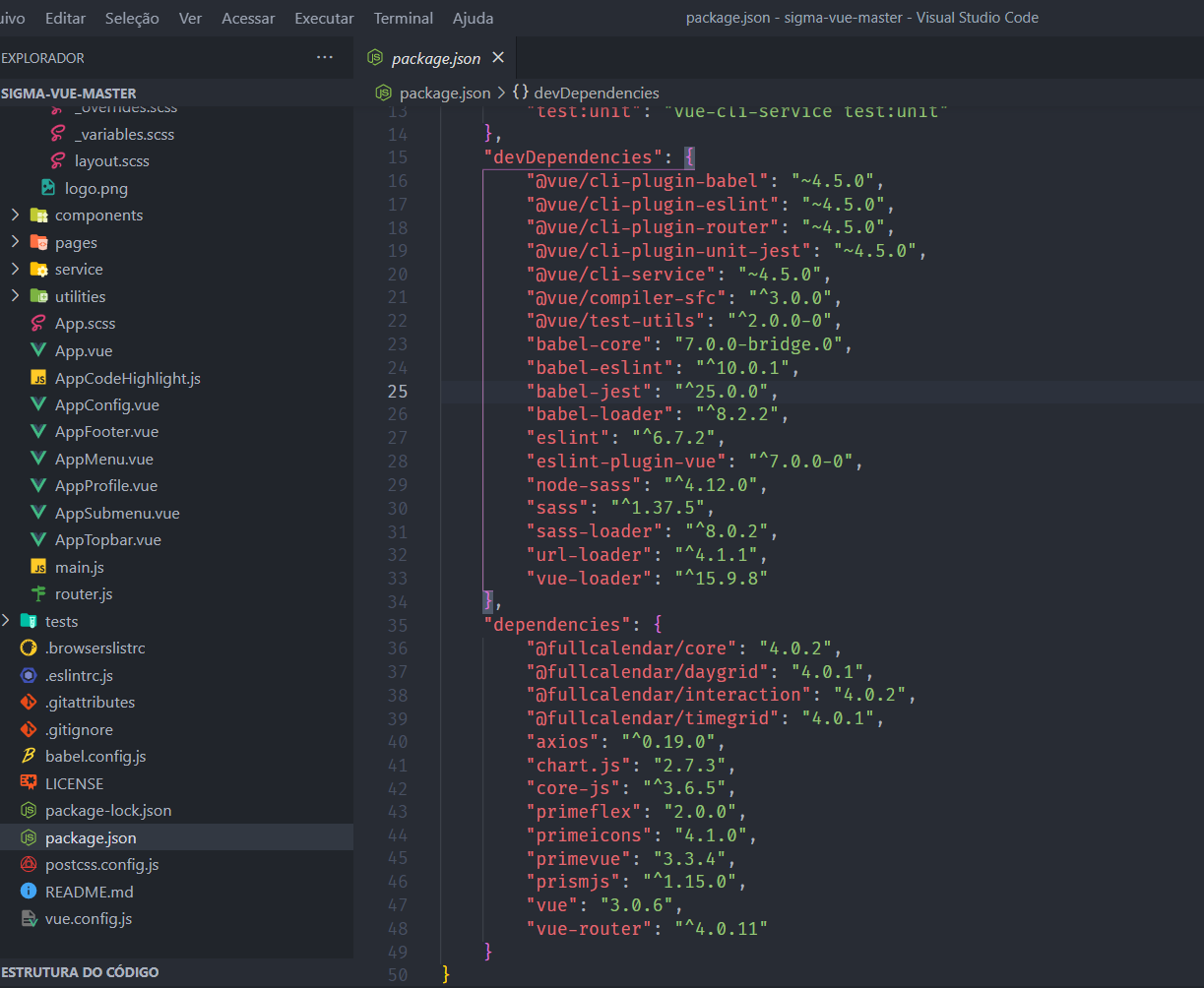Click the PostCSS icon beside postcss.config.js
The image size is (1204, 988).
coord(29,864)
